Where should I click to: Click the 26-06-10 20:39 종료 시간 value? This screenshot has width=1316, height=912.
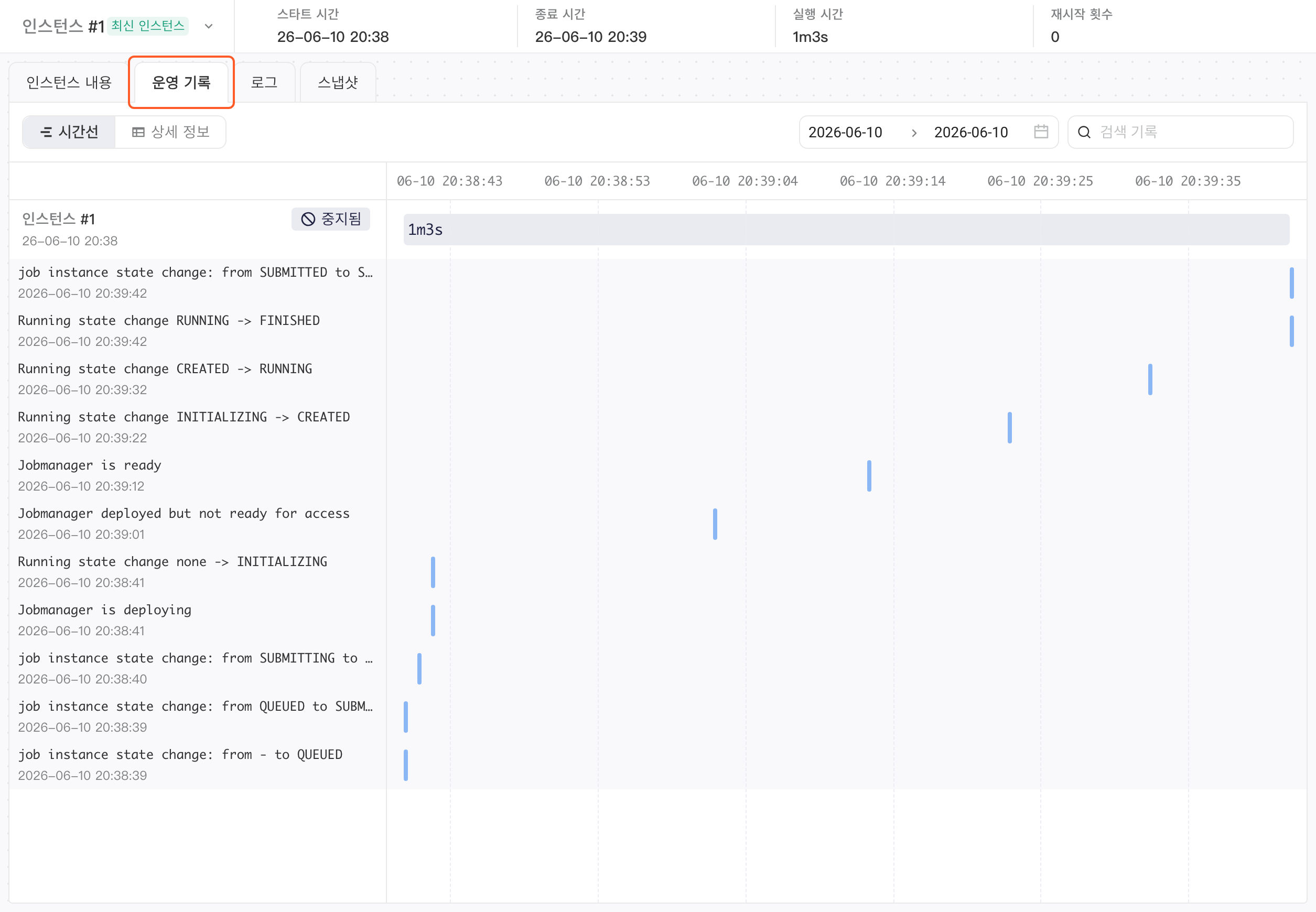(590, 37)
